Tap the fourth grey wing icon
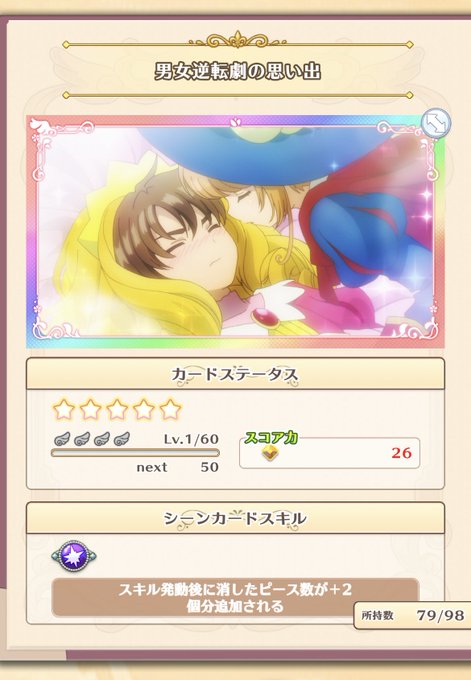Viewport: 471px width, 680px height. [x=122, y=439]
